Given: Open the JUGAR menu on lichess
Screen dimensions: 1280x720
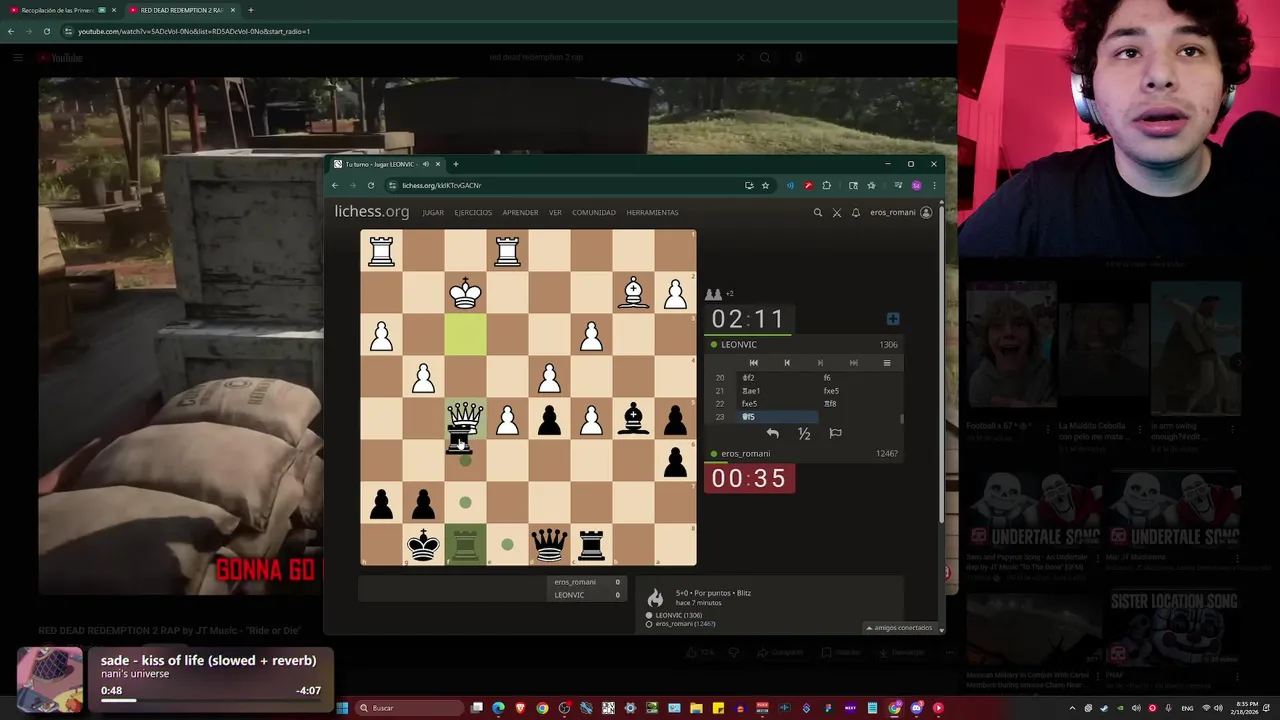Looking at the screenshot, I should (433, 213).
